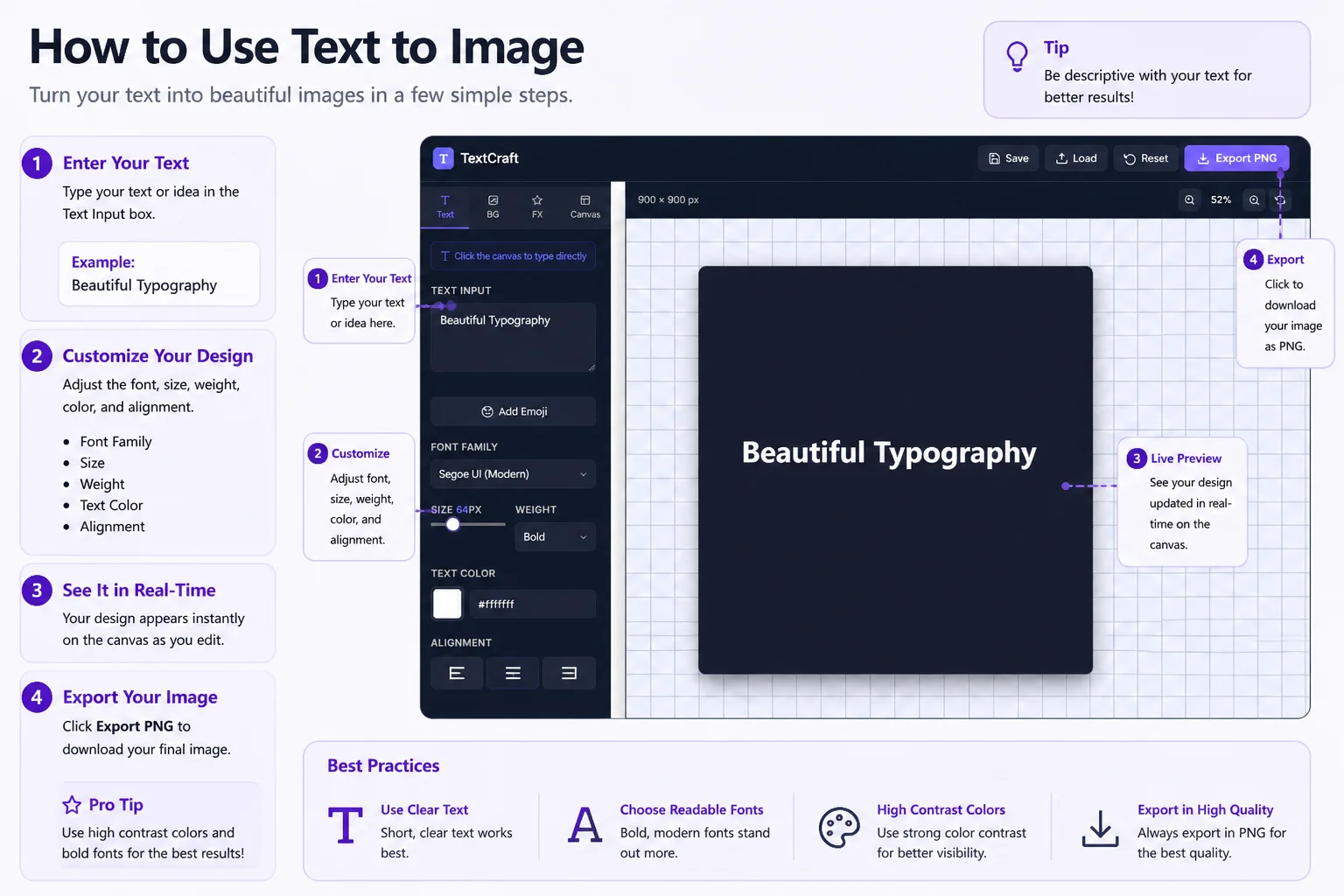Adjust the Size slider handle
This screenshot has width=1344, height=896.
[453, 524]
